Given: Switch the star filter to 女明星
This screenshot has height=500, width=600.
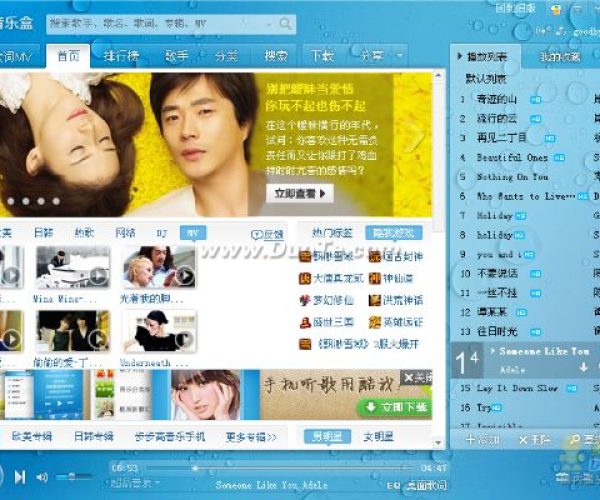Looking at the screenshot, I should [x=378, y=436].
